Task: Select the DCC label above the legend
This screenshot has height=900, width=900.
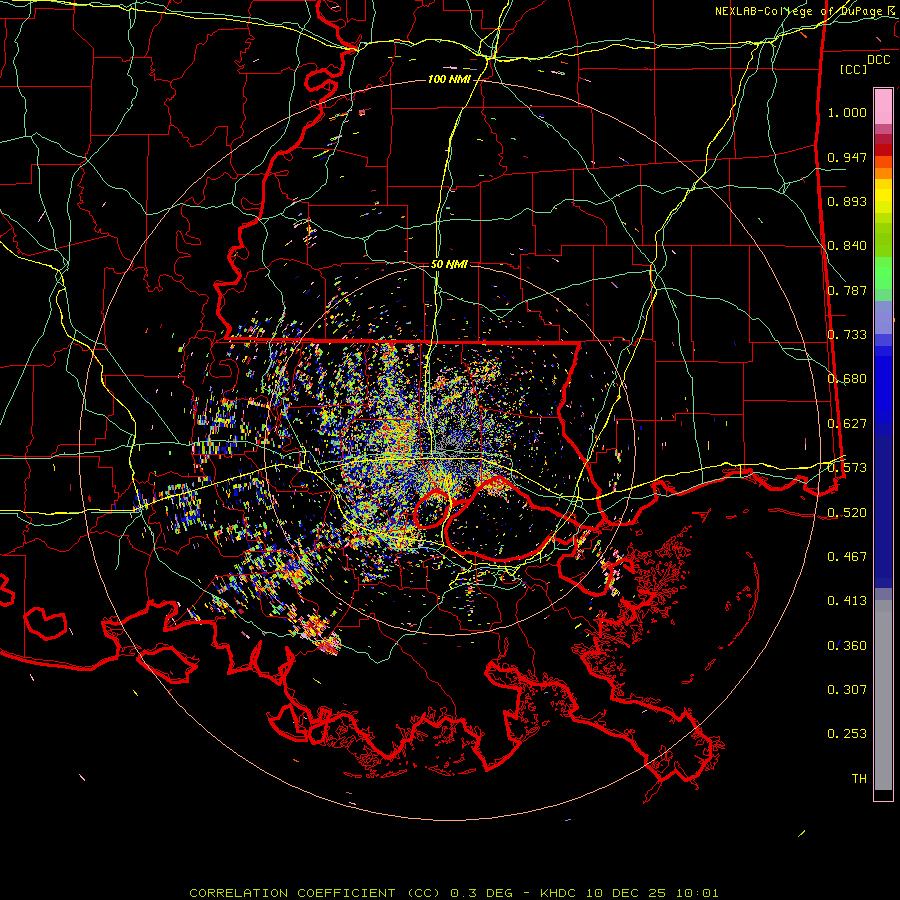Action: point(878,60)
